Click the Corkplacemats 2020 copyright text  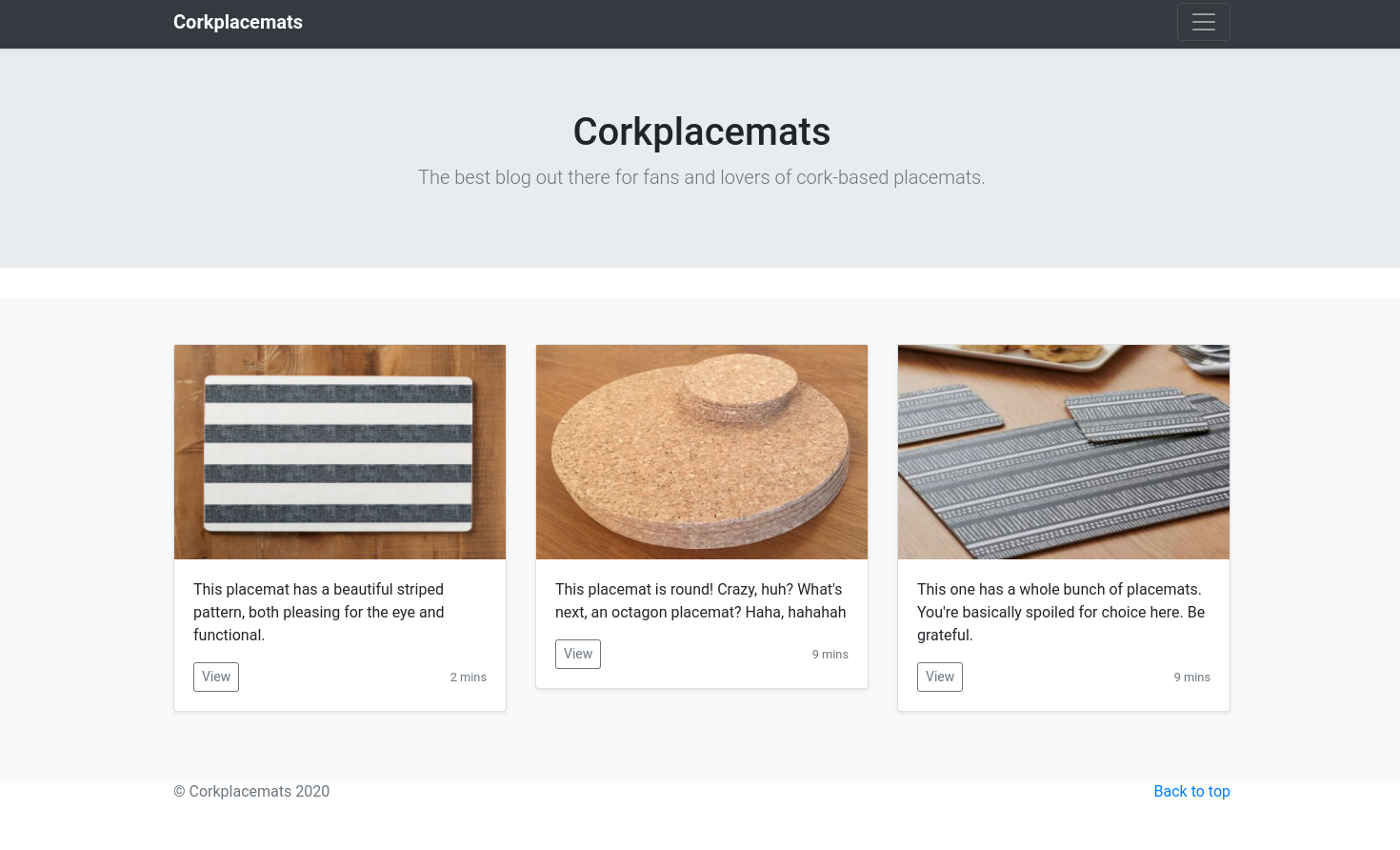pyautogui.click(x=251, y=791)
